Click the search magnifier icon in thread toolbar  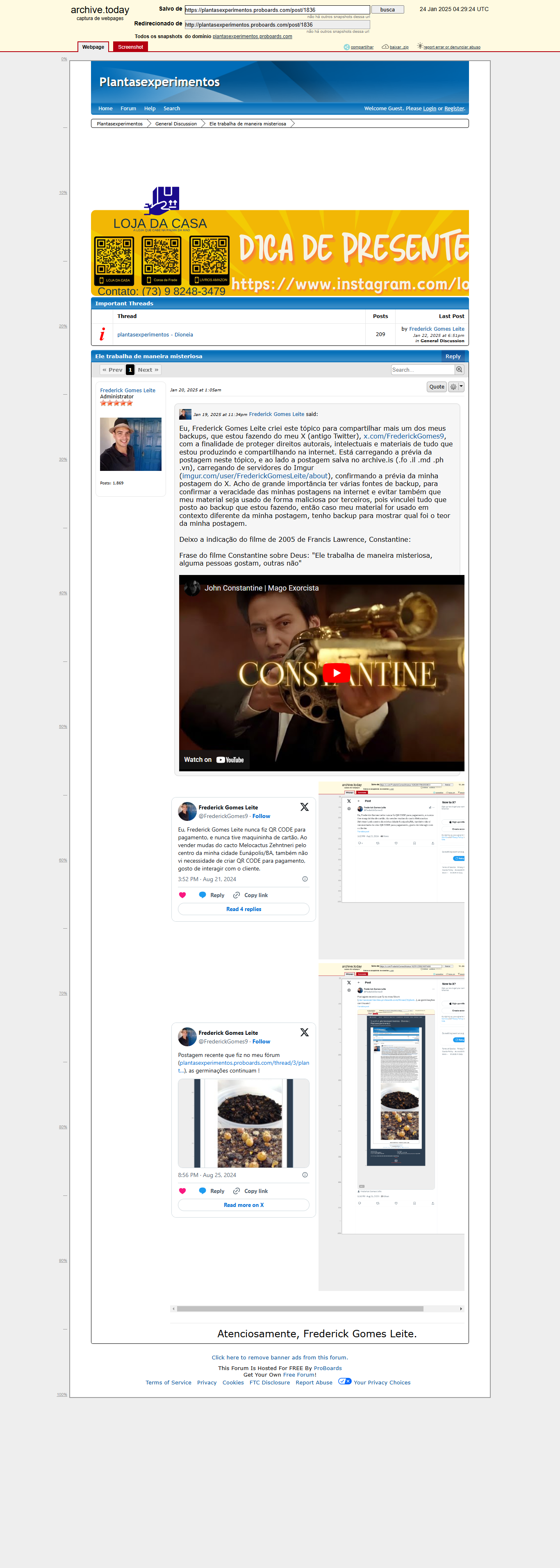coord(460,370)
